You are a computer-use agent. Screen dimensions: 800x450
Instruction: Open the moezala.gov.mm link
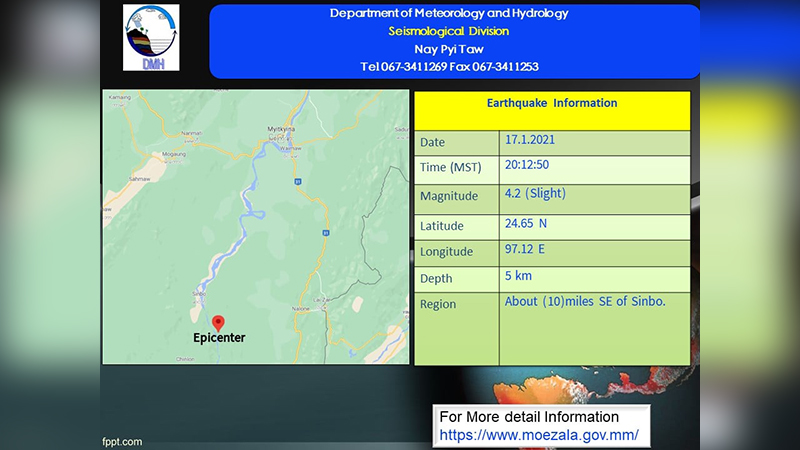[x=539, y=435]
